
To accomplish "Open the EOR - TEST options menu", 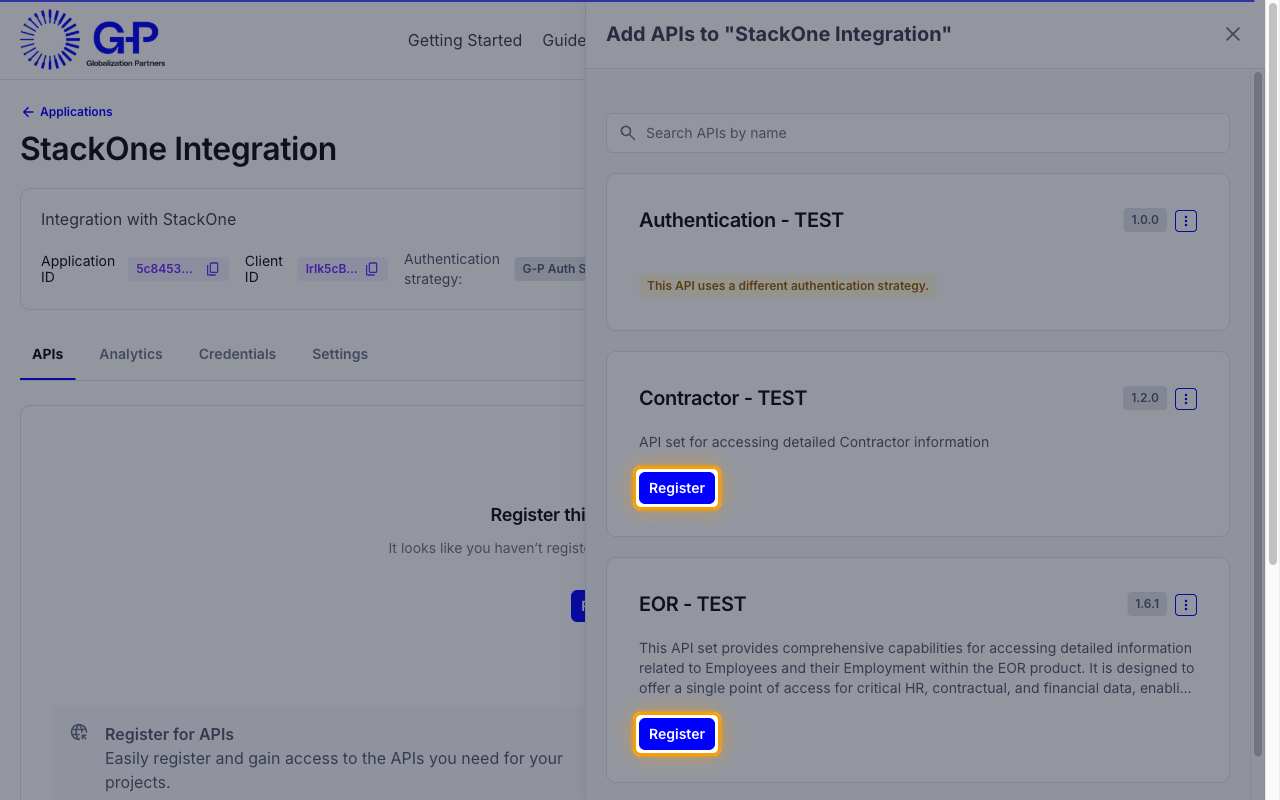I will (x=1186, y=604).
